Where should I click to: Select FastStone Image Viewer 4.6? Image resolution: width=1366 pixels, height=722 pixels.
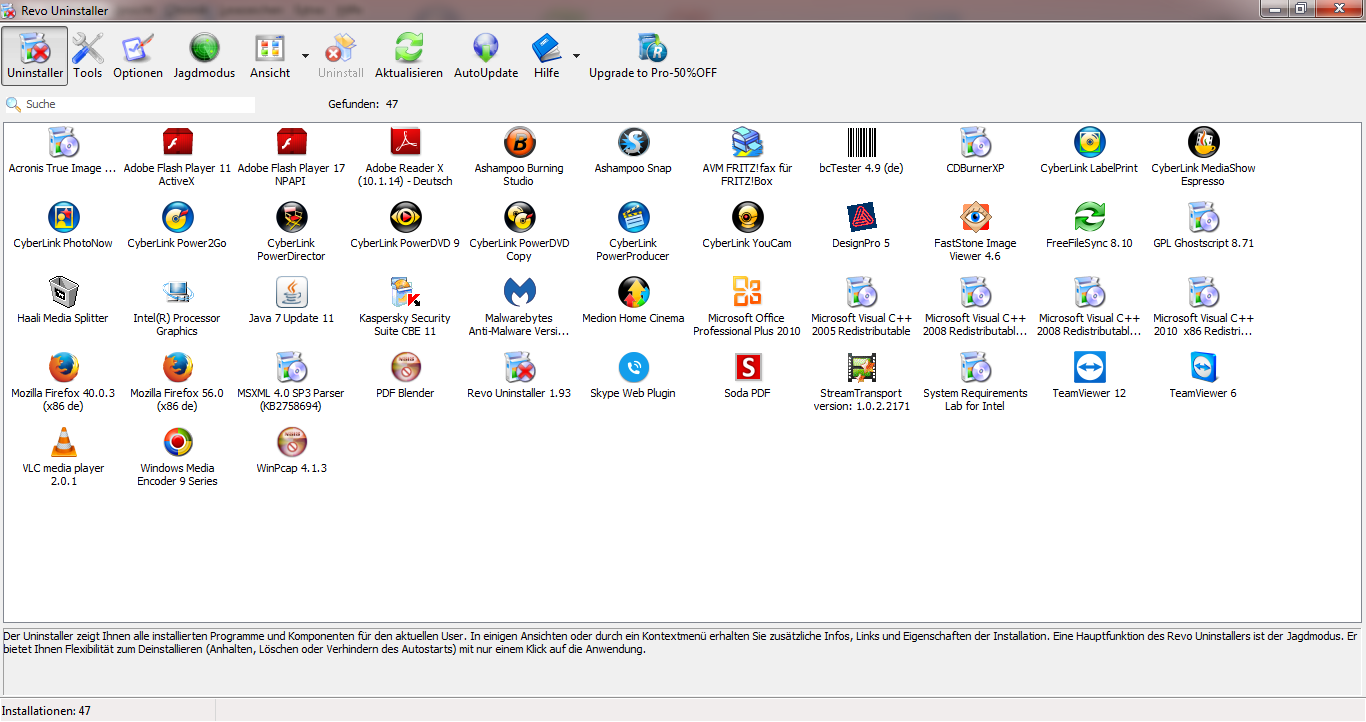[x=975, y=232]
